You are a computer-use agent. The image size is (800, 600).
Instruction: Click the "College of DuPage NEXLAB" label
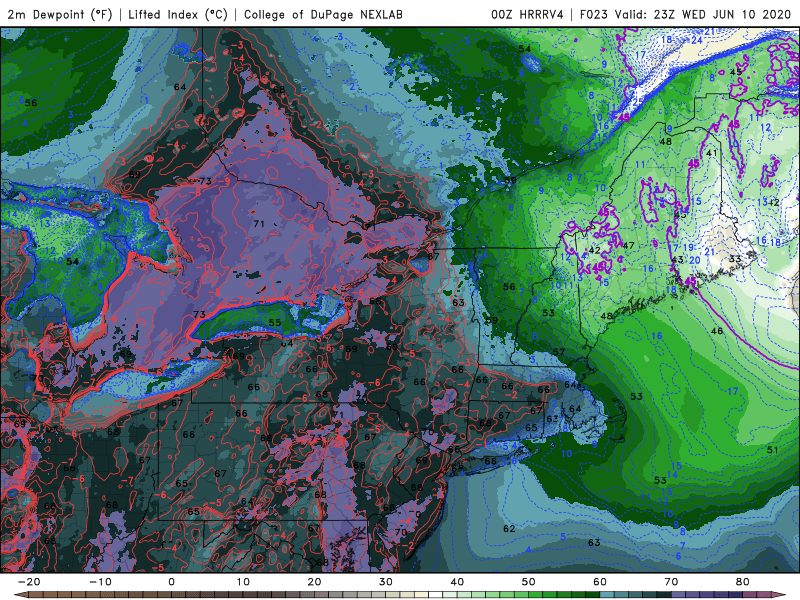323,14
